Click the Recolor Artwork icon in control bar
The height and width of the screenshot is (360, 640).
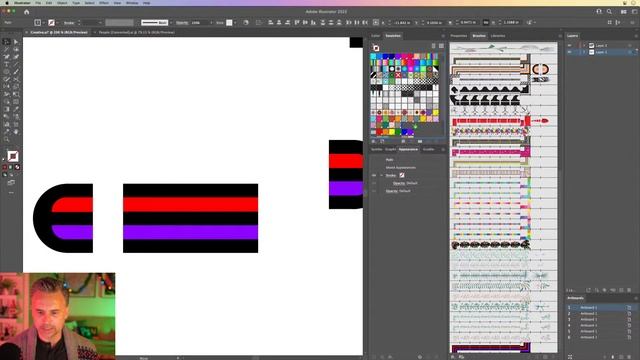[246, 22]
